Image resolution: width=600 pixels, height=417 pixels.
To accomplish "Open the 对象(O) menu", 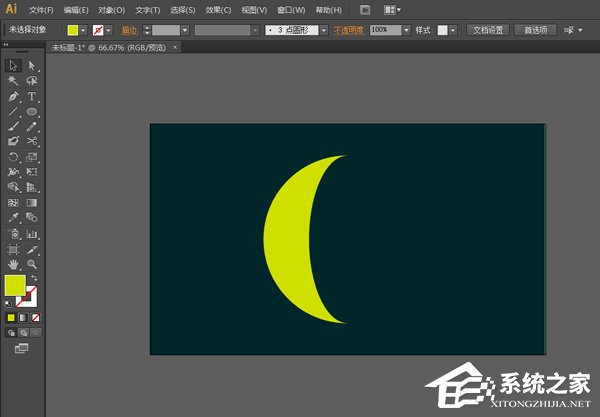I will click(111, 10).
